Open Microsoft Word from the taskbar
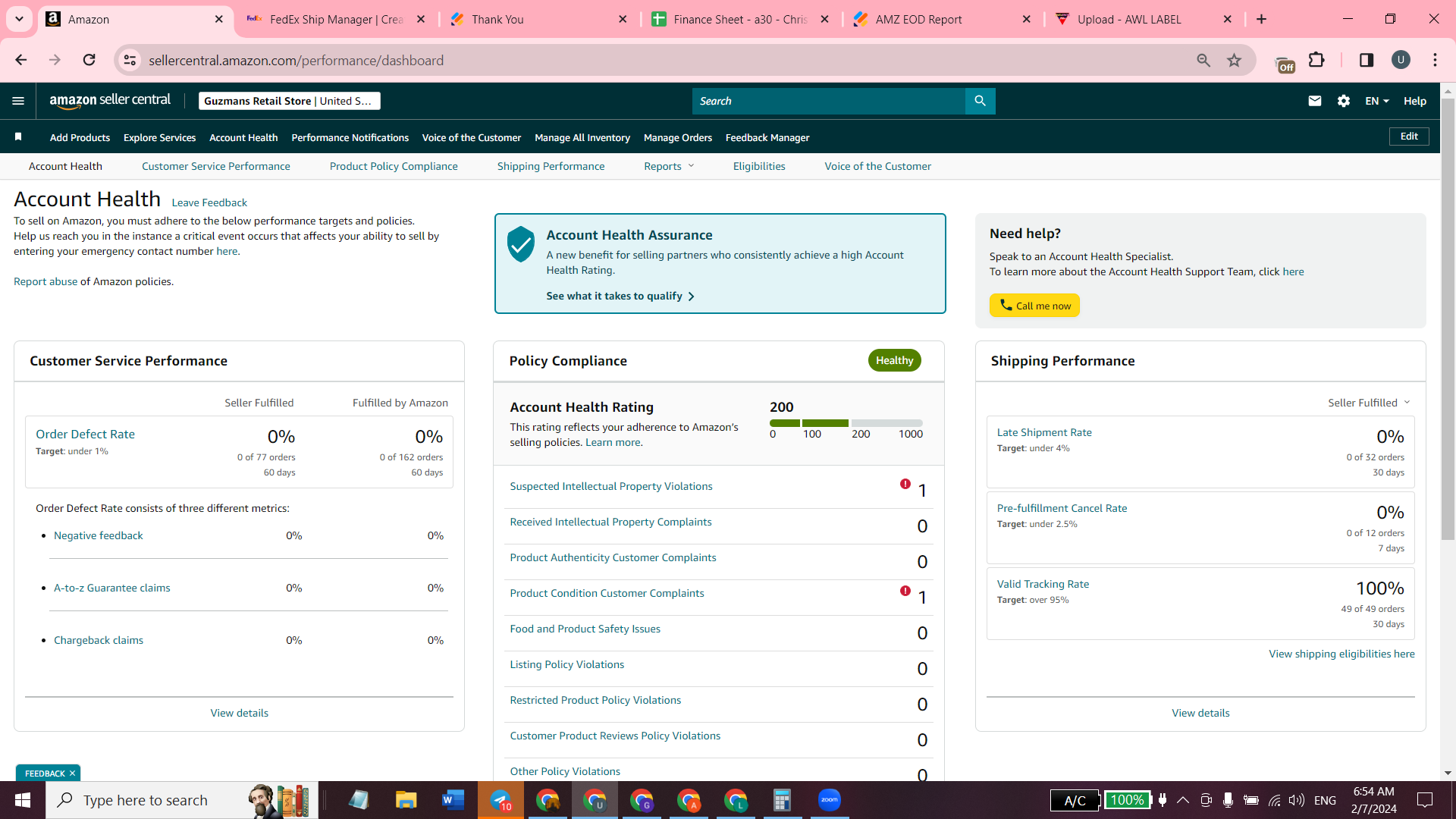Image resolution: width=1456 pixels, height=819 pixels. click(453, 800)
